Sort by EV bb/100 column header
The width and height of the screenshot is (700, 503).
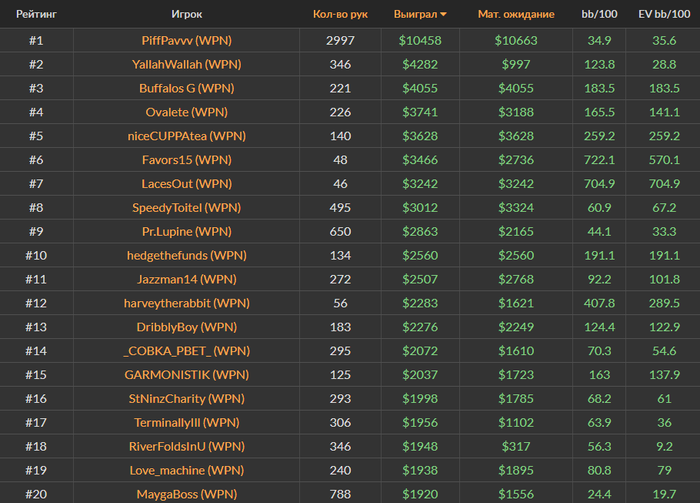pos(664,14)
